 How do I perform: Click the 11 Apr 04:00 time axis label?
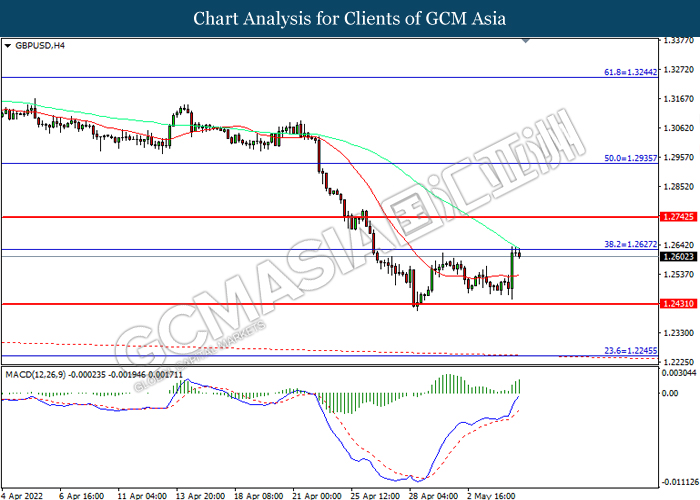[x=142, y=496]
